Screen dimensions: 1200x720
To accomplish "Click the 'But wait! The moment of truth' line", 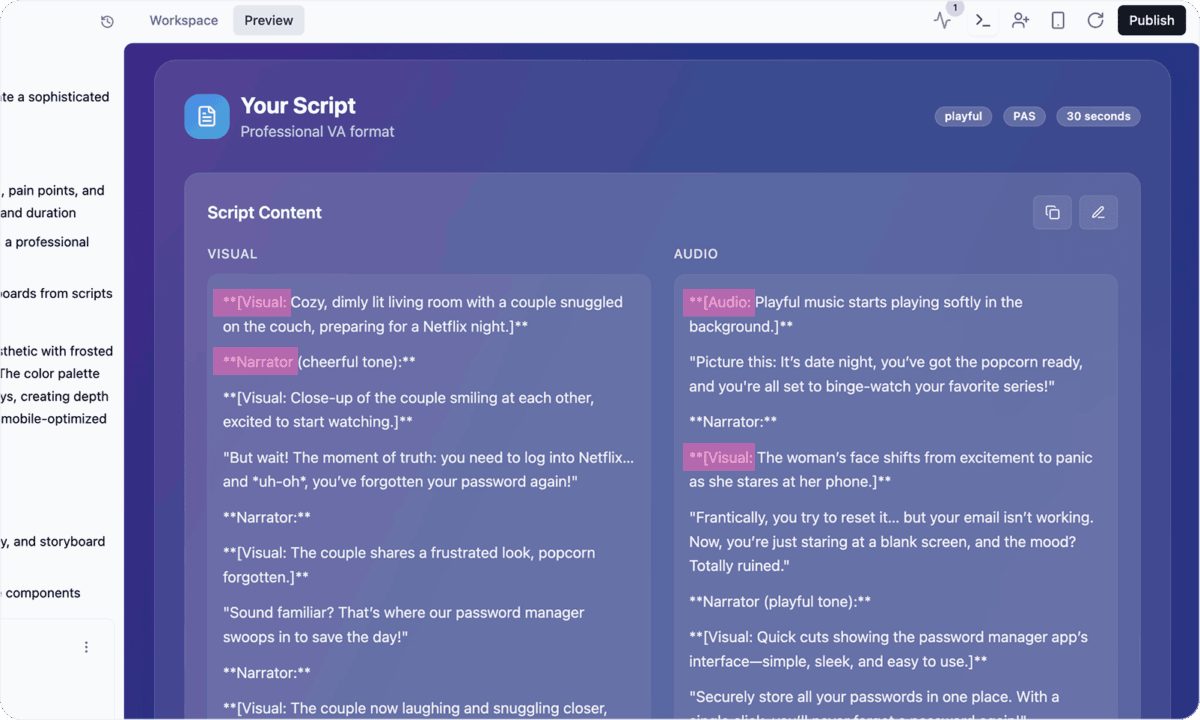I will click(x=428, y=469).
